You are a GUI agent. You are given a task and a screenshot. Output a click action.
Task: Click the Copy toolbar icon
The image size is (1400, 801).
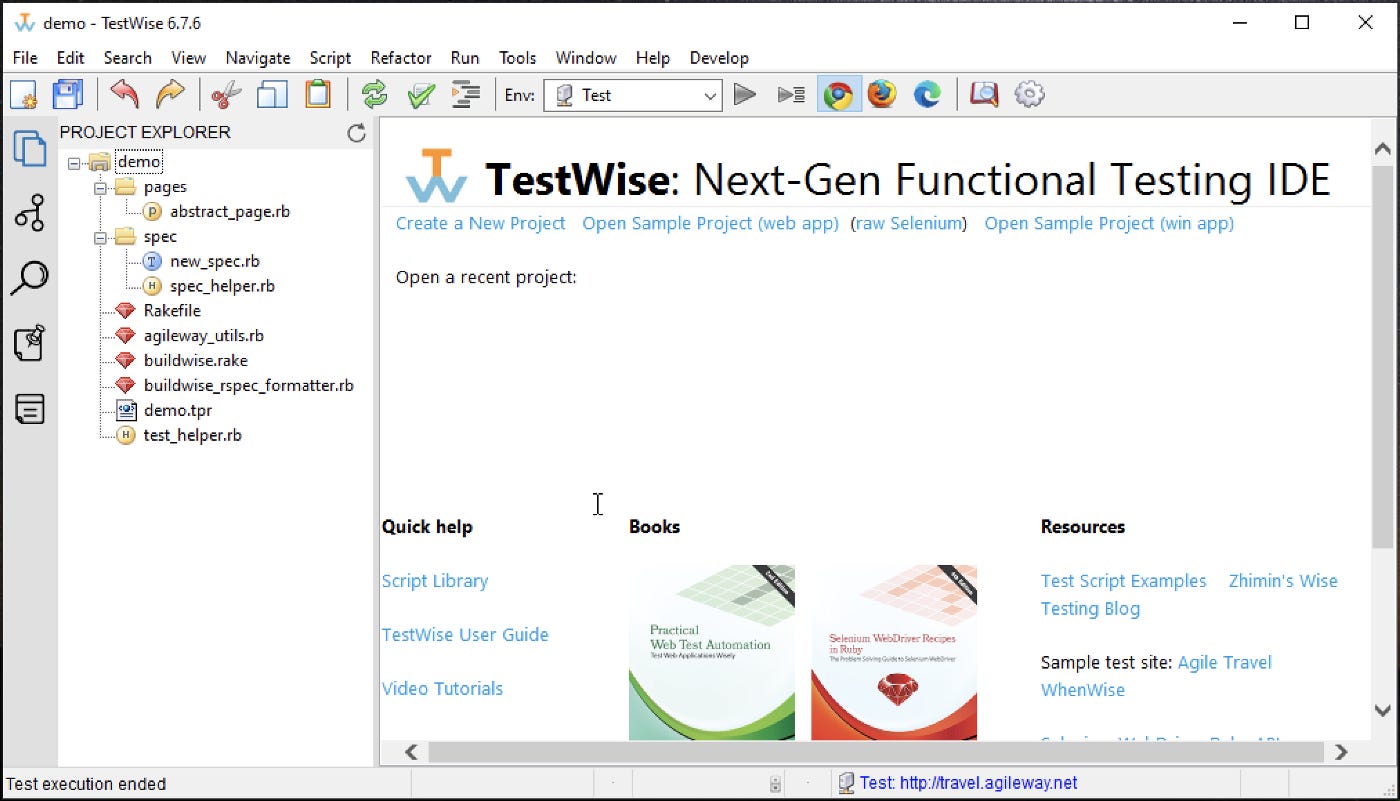click(x=272, y=95)
